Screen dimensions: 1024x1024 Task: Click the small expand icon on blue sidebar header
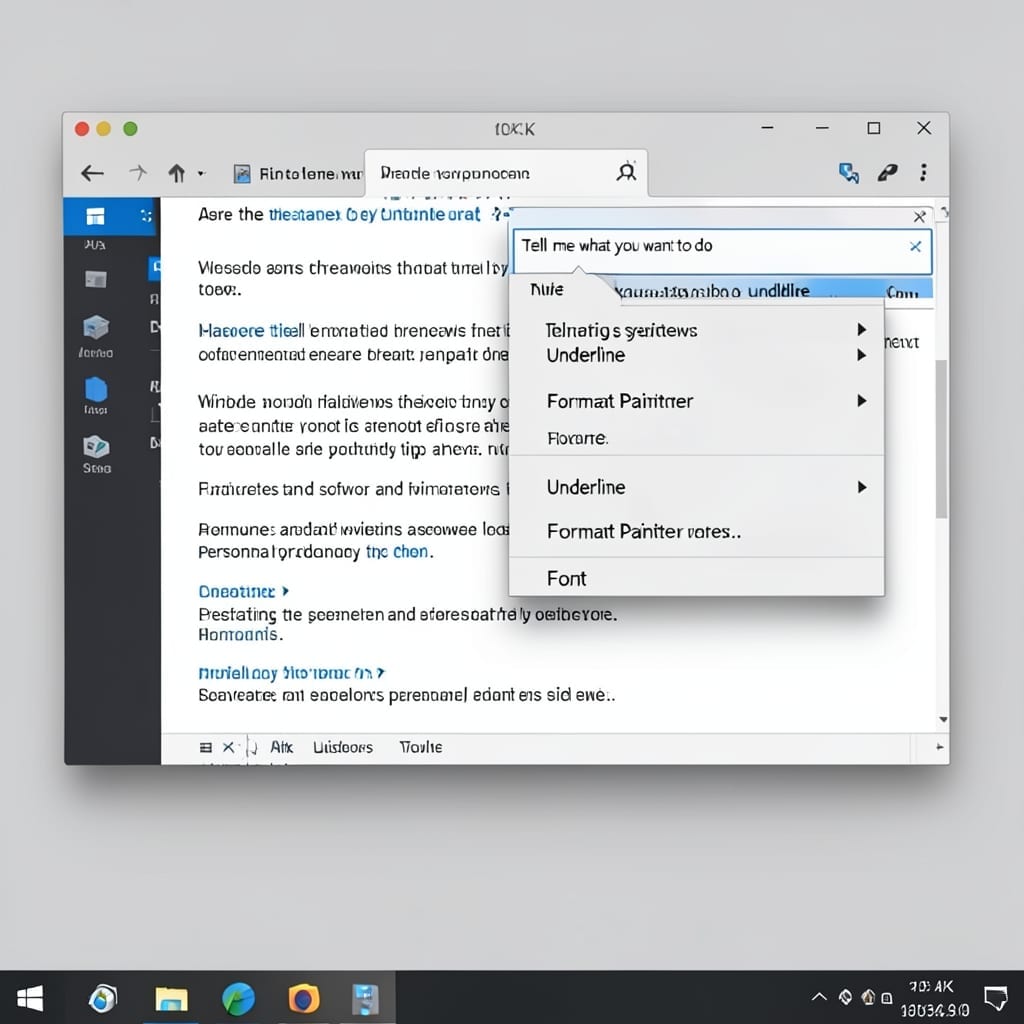(146, 216)
